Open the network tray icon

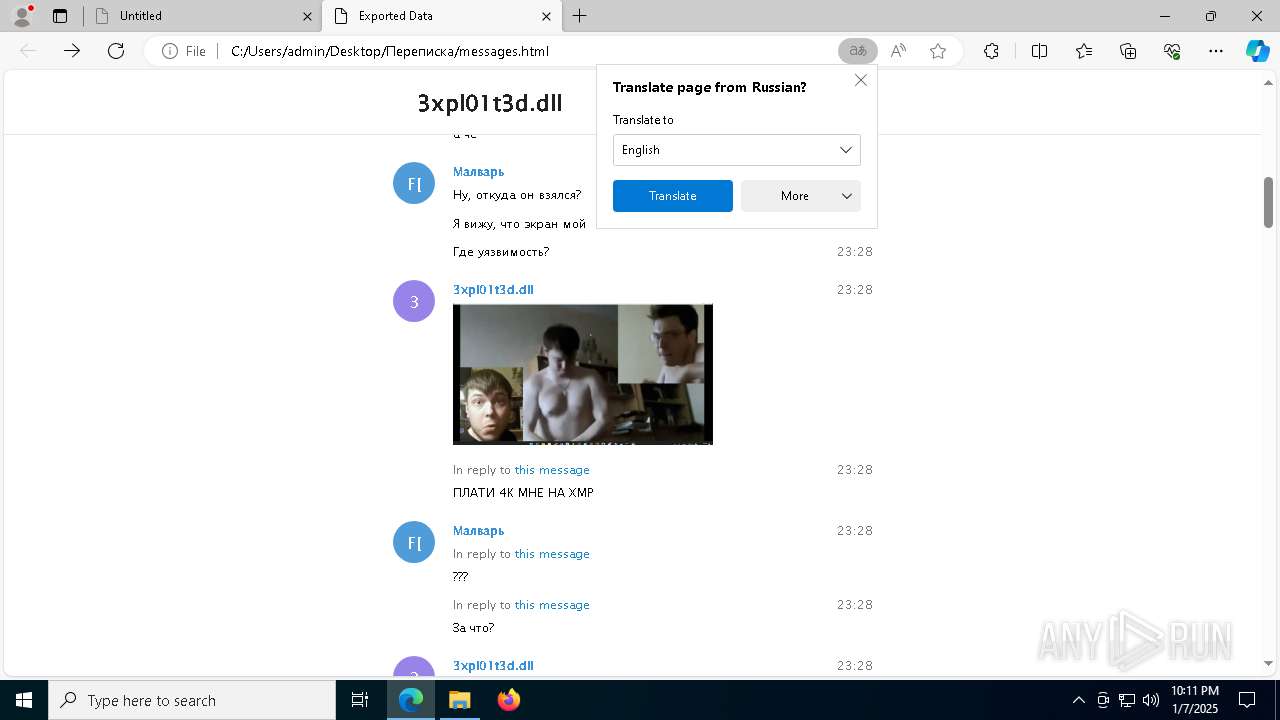tap(1126, 700)
